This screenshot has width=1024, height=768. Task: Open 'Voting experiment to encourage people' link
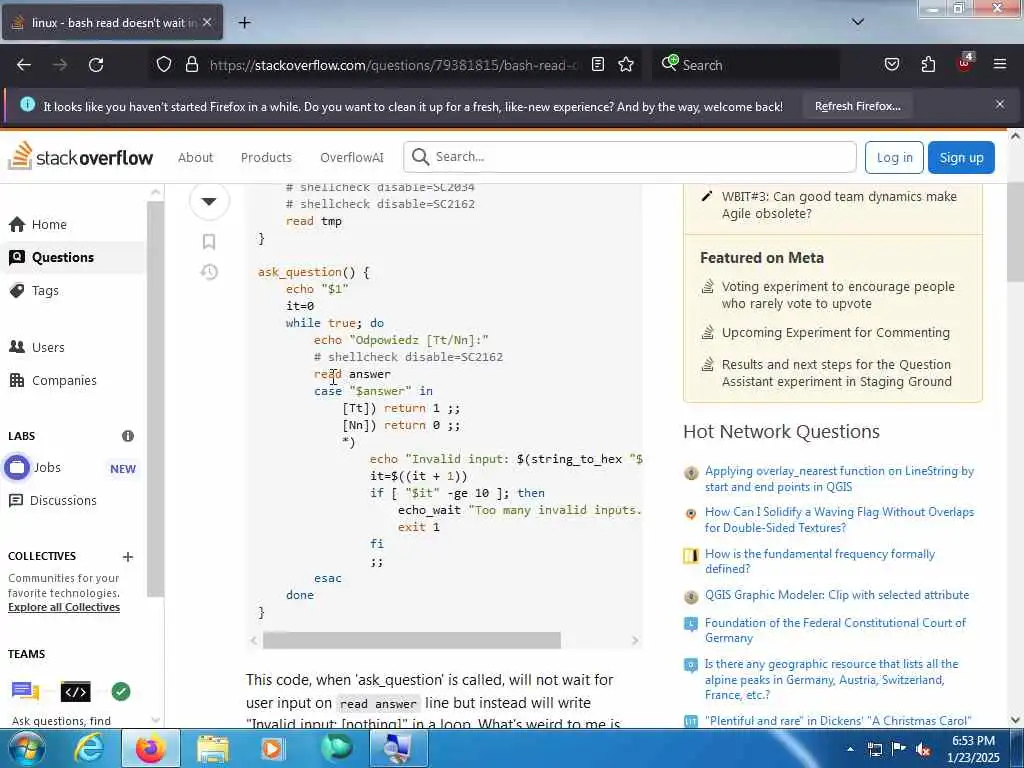pos(838,295)
